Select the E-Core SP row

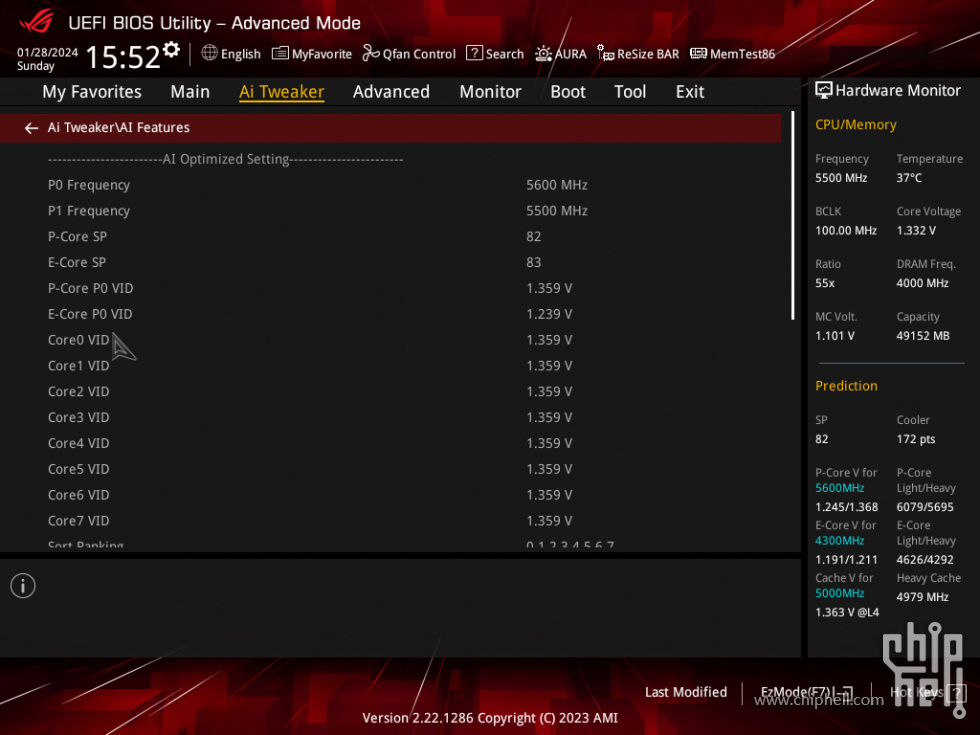point(391,262)
